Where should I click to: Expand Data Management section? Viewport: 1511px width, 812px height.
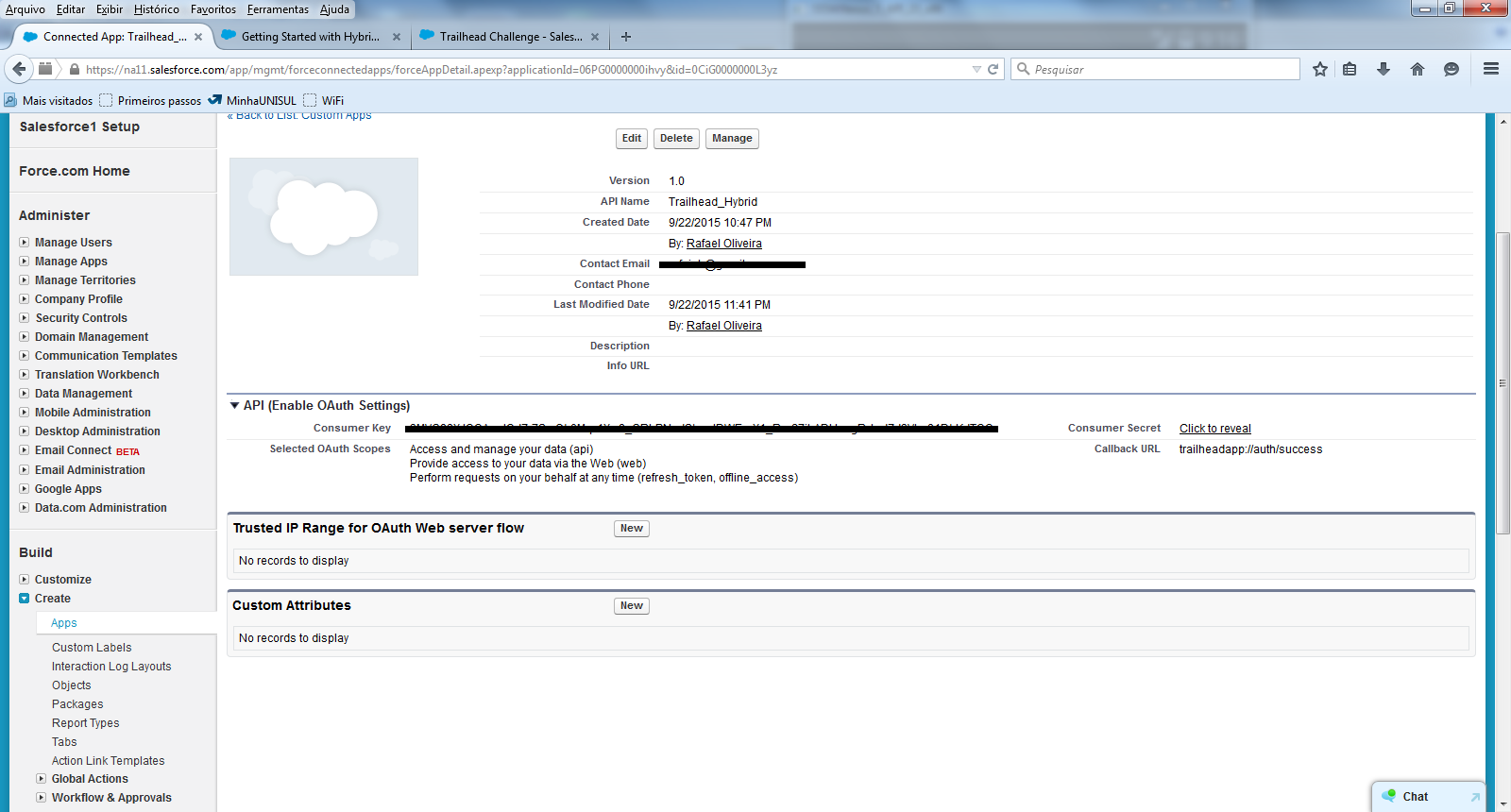tap(25, 394)
